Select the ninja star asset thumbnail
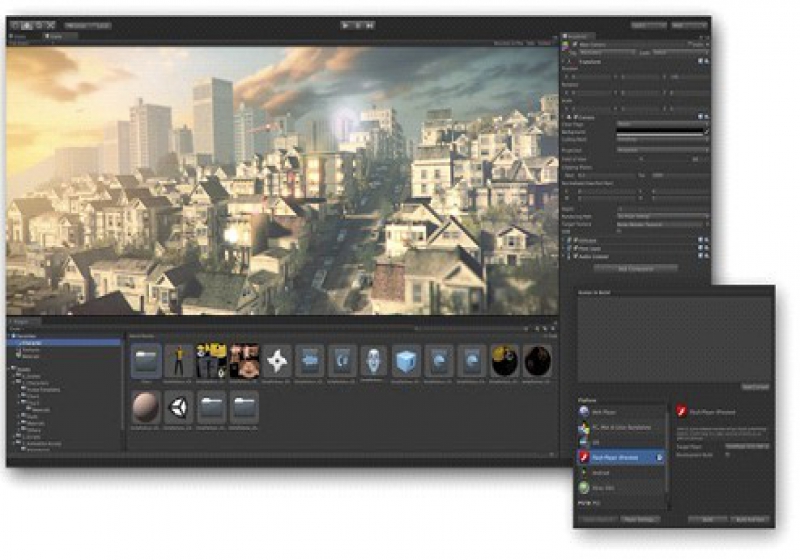The image size is (800, 560). [277, 361]
